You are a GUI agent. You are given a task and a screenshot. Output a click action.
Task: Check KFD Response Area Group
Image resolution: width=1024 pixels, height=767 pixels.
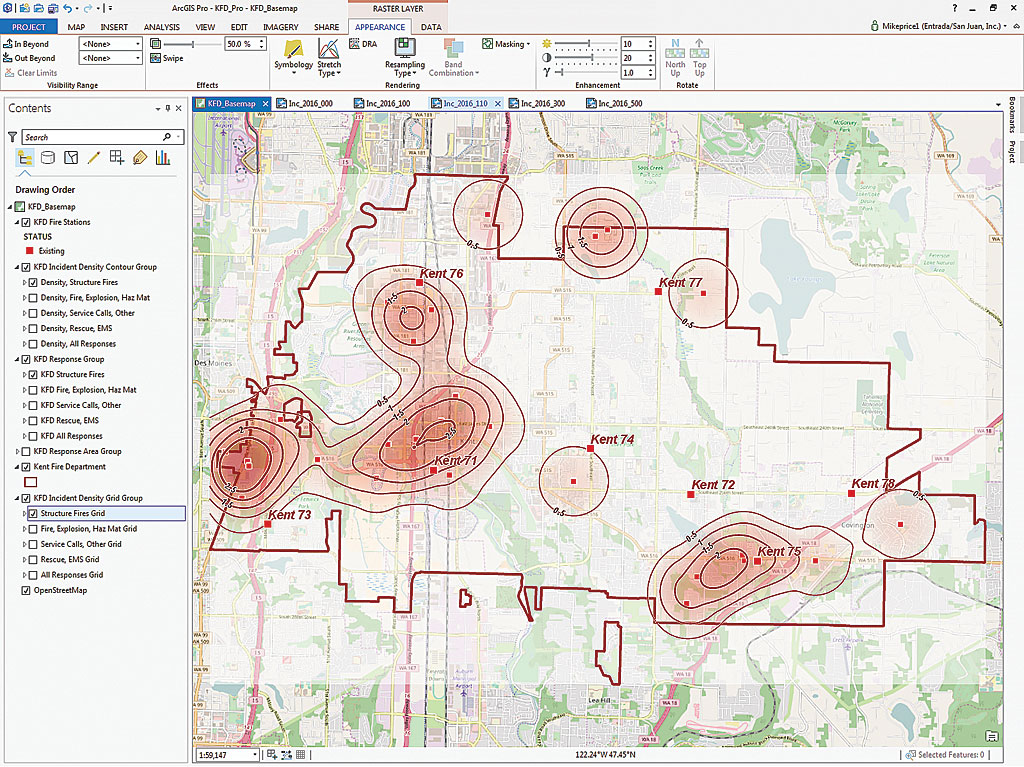pos(26,451)
